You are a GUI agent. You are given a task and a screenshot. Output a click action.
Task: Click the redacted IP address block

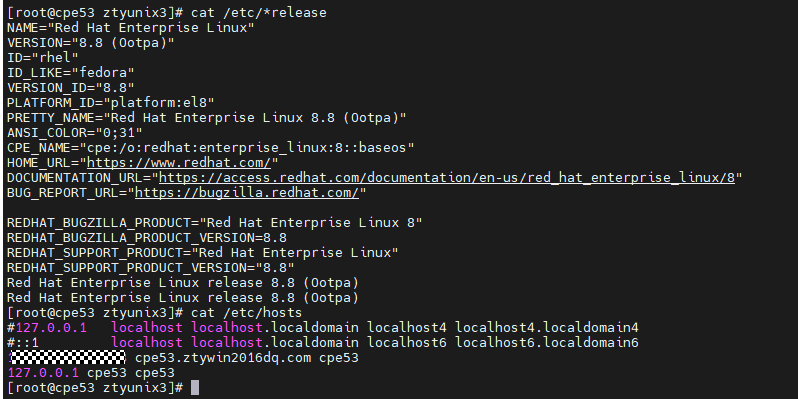pyautogui.click(x=68, y=357)
